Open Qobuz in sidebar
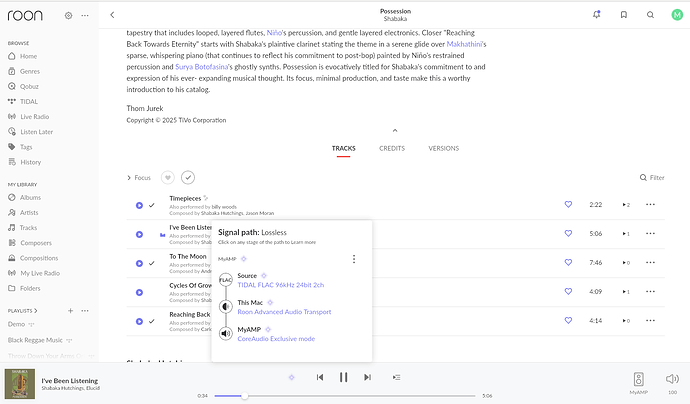 (23, 87)
